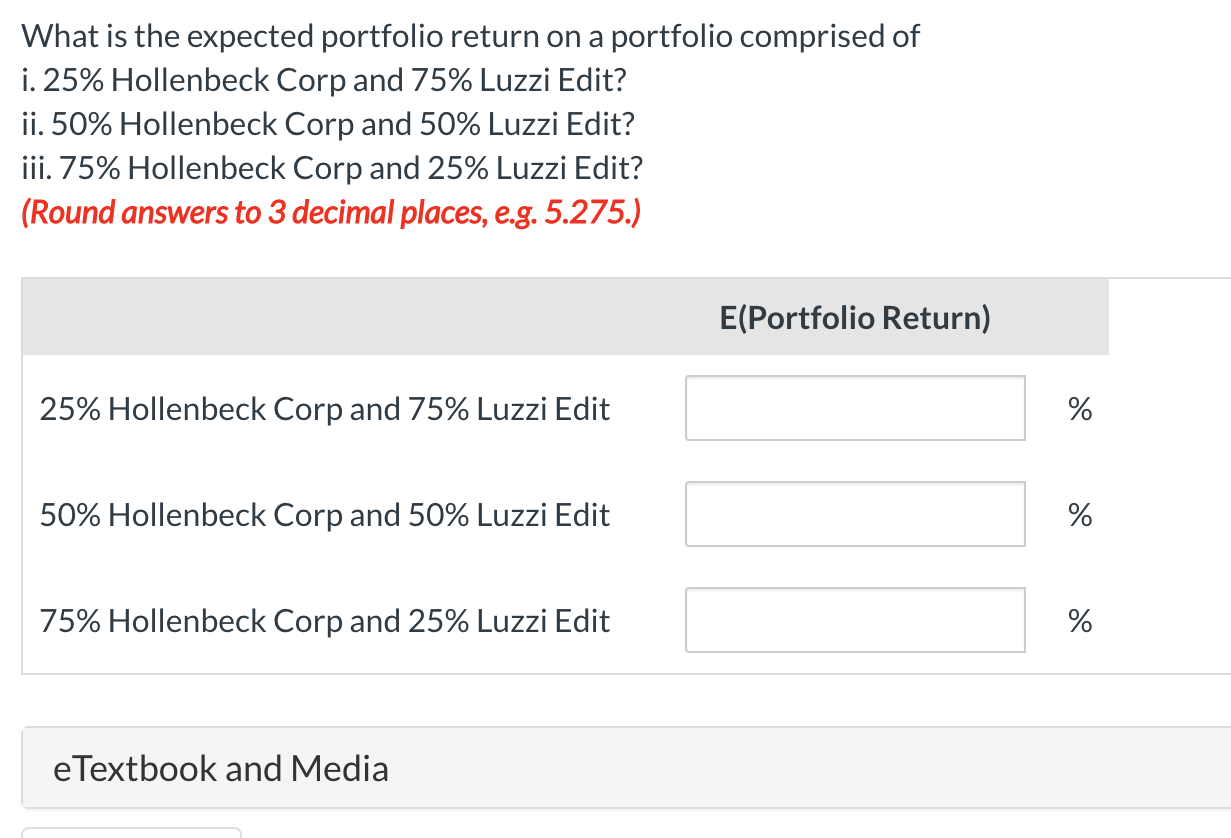Expand the eTextbook and Media section
The width and height of the screenshot is (1231, 838).
click(220, 768)
